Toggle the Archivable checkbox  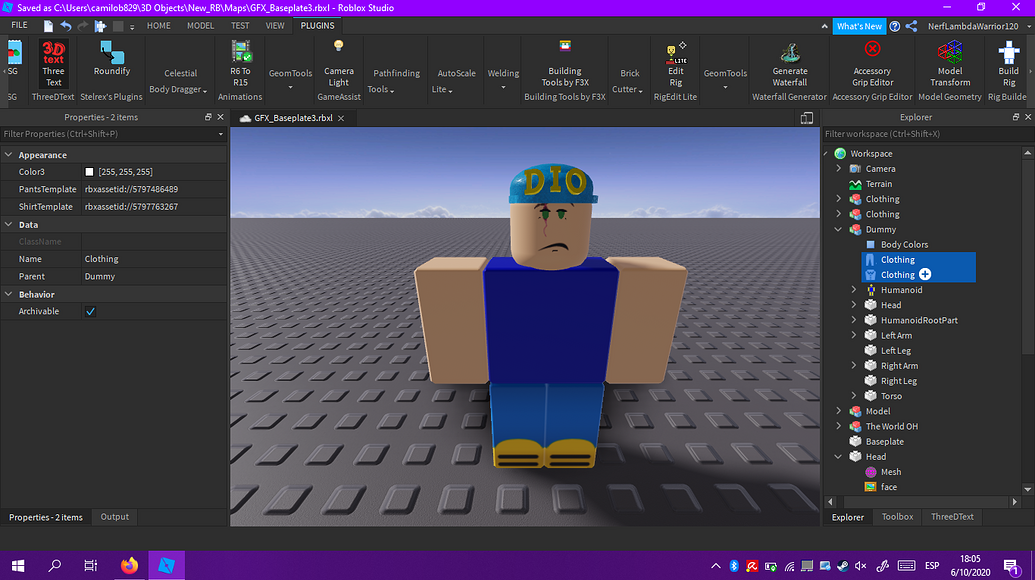pyautogui.click(x=90, y=311)
